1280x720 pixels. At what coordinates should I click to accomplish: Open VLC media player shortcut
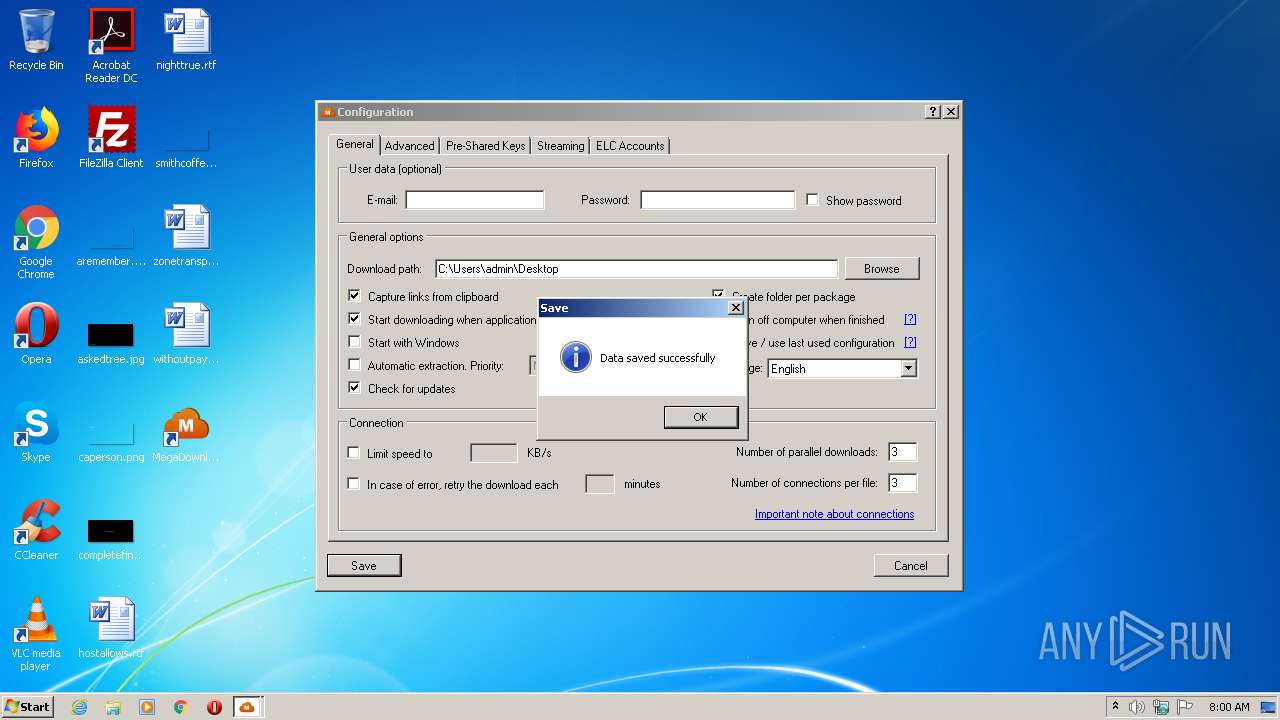(36, 634)
